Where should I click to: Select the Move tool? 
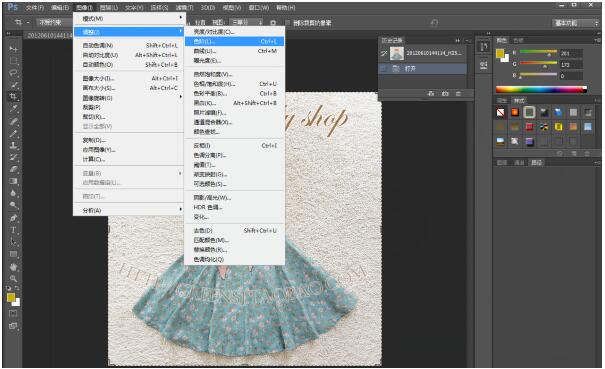click(x=14, y=49)
